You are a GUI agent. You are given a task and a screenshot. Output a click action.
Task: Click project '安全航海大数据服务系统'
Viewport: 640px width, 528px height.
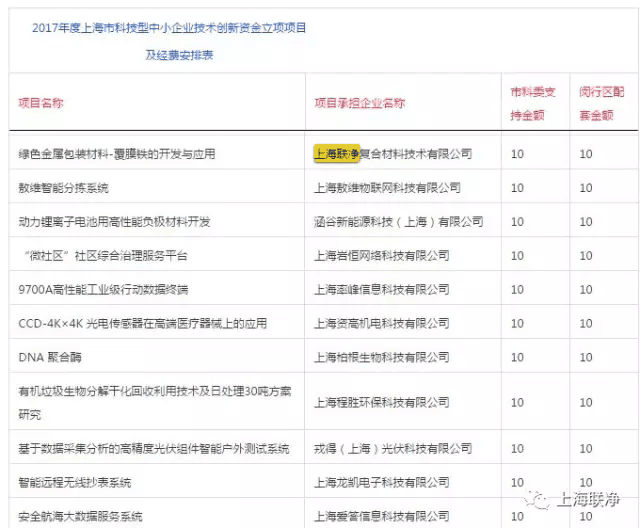[x=80, y=516]
